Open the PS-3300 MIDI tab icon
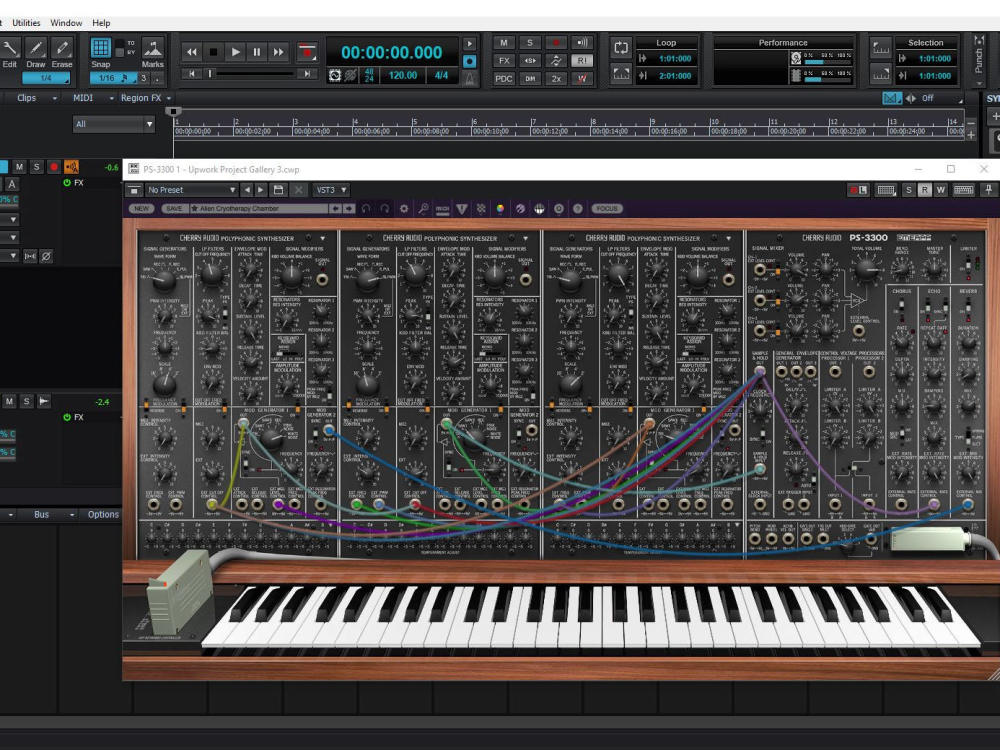This screenshot has height=750, width=1000. click(443, 209)
